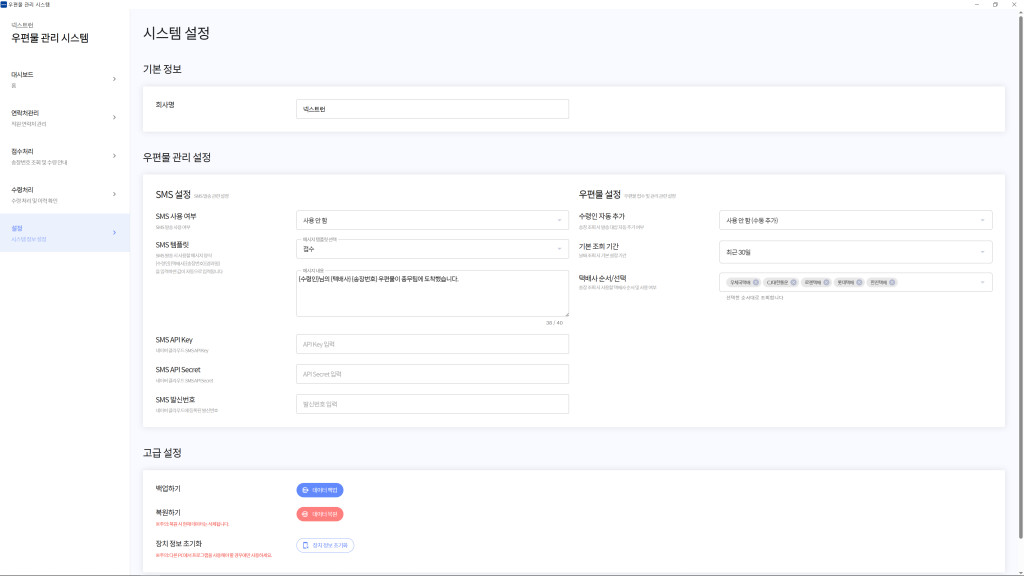Remove the 한진택배 chip via its x icon

pyautogui.click(x=892, y=282)
